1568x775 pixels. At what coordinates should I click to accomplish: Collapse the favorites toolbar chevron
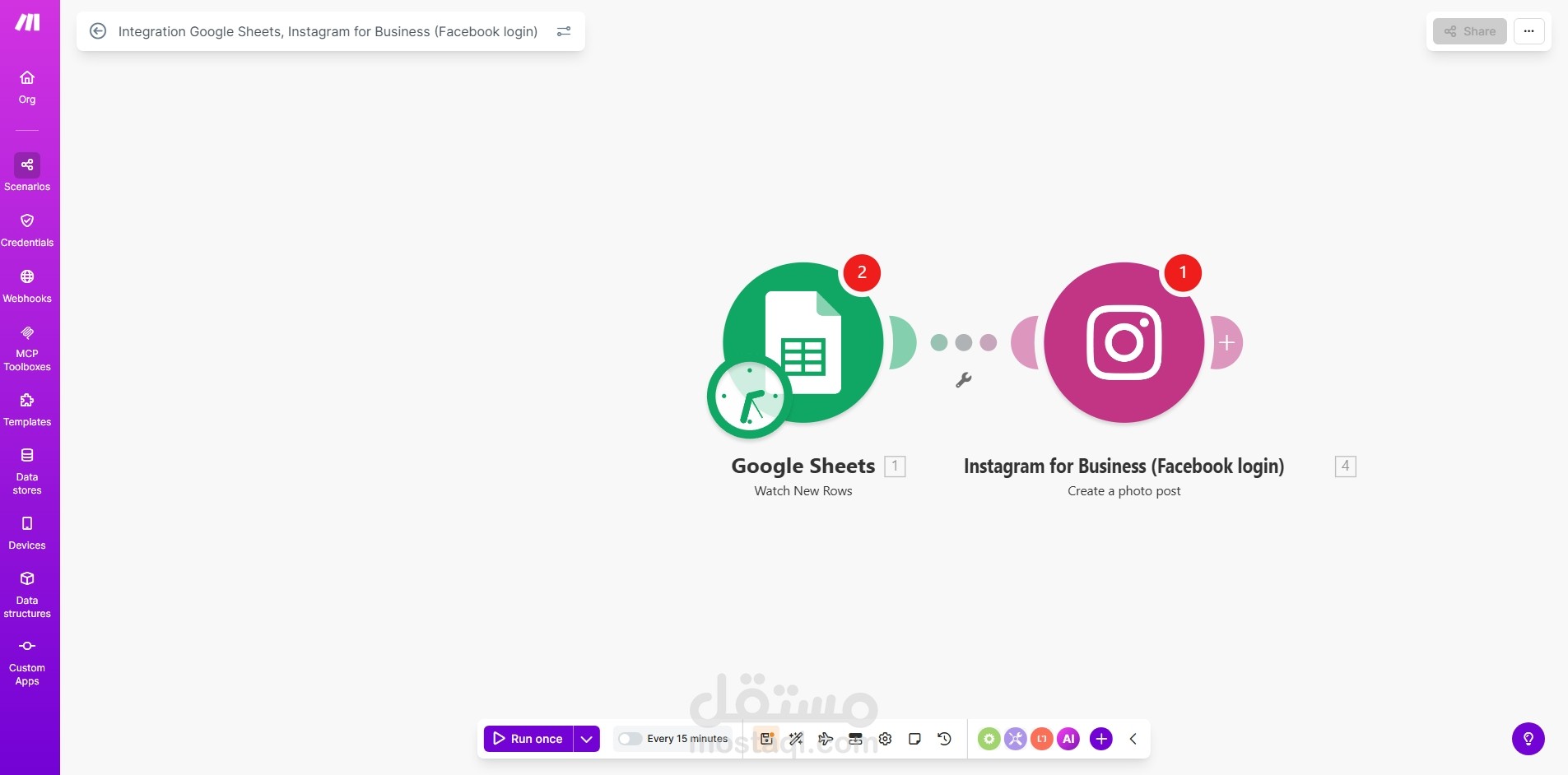click(x=1133, y=739)
